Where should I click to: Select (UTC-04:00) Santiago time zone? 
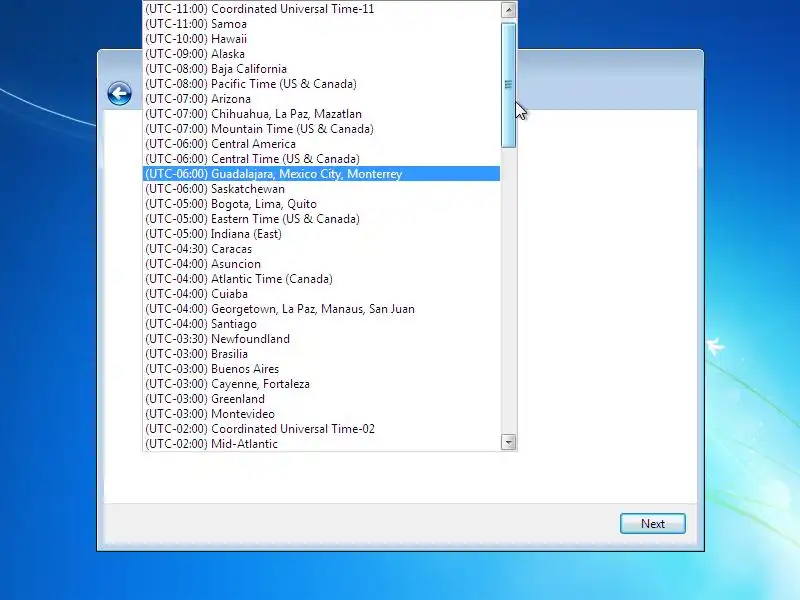(x=321, y=324)
